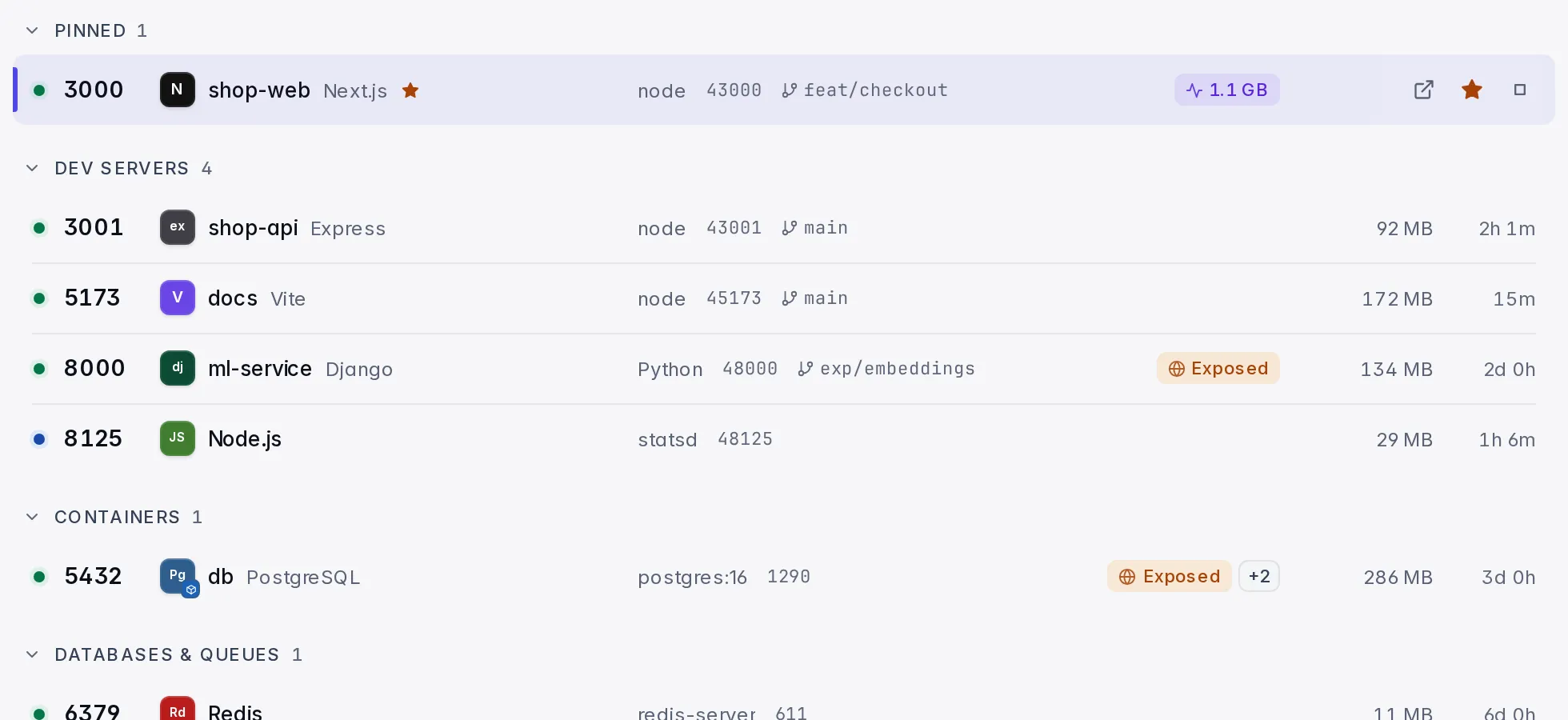Click port number 5432
Viewport: 1568px width, 720px height.
(x=93, y=576)
